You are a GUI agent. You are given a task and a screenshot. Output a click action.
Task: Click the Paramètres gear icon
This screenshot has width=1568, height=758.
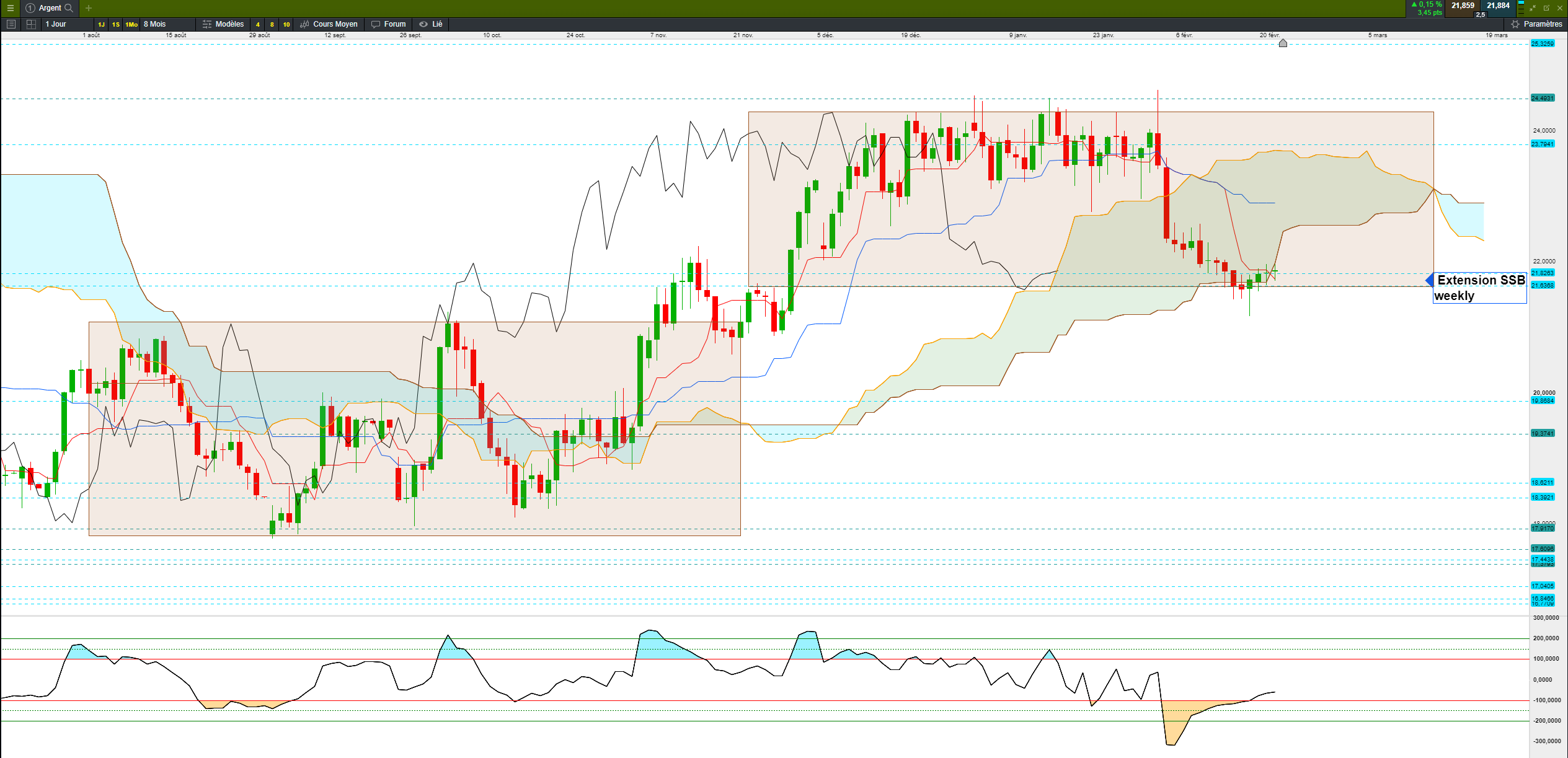(x=1515, y=24)
